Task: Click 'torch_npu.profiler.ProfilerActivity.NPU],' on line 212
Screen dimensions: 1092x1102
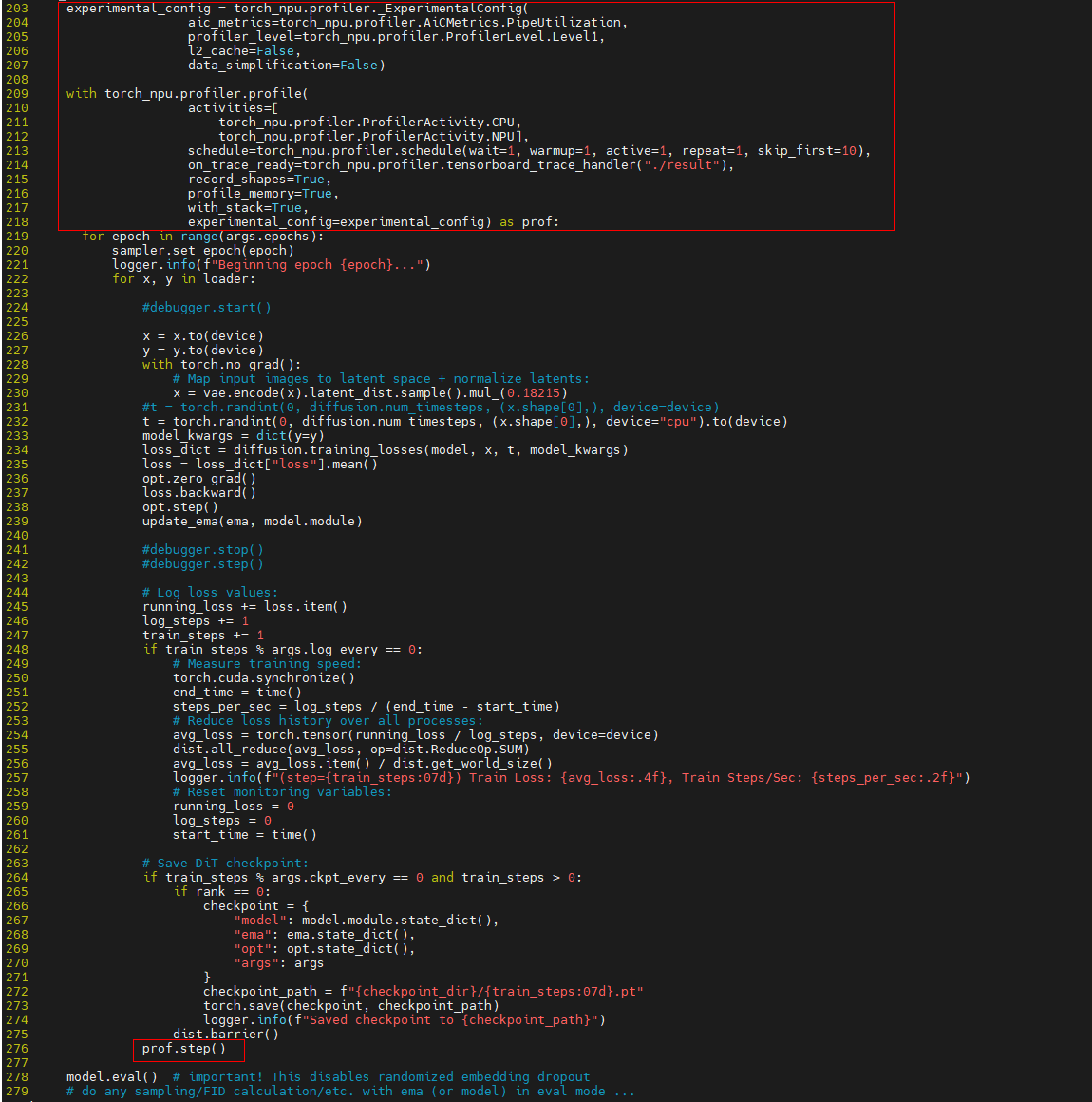Action: 373,137
